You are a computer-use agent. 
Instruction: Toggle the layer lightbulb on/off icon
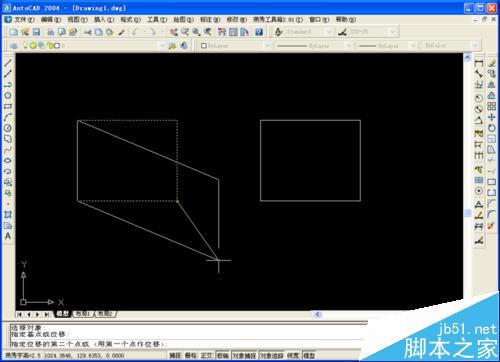[25, 45]
